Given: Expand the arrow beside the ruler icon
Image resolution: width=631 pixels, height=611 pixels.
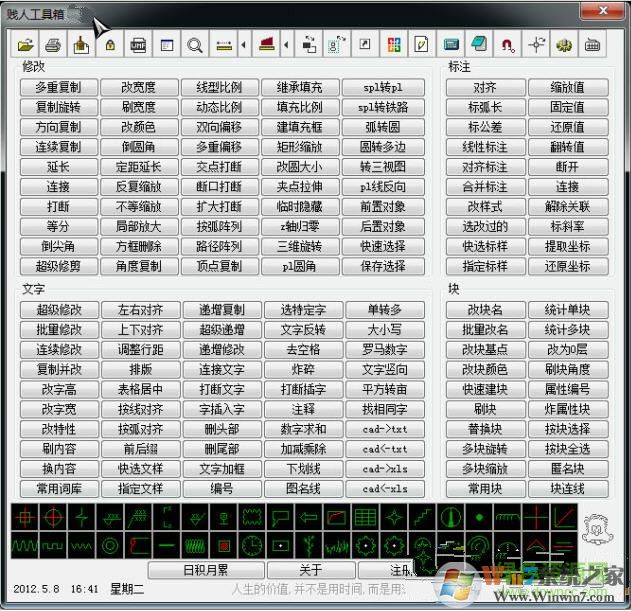Looking at the screenshot, I should click(243, 45).
